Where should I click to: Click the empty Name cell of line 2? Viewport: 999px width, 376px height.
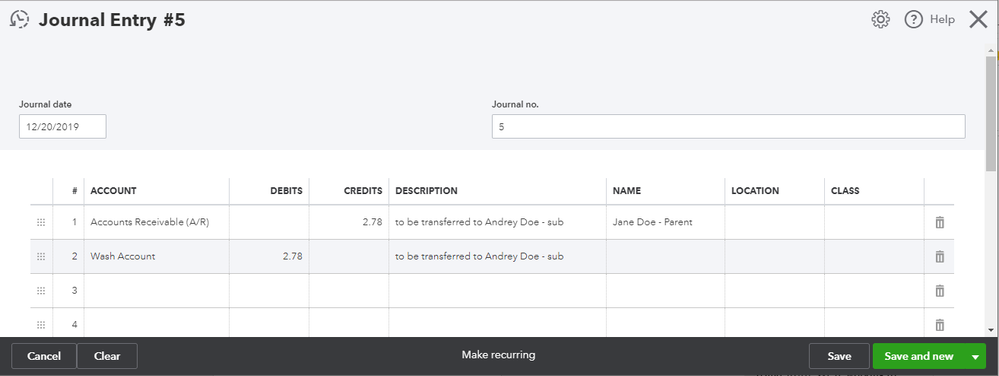pyautogui.click(x=665, y=256)
